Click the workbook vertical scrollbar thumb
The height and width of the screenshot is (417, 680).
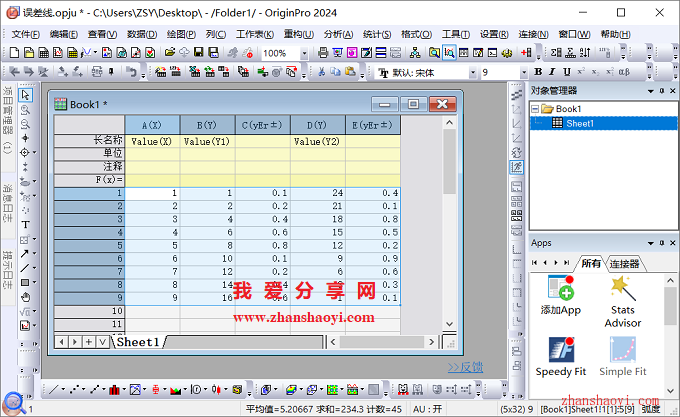point(450,161)
